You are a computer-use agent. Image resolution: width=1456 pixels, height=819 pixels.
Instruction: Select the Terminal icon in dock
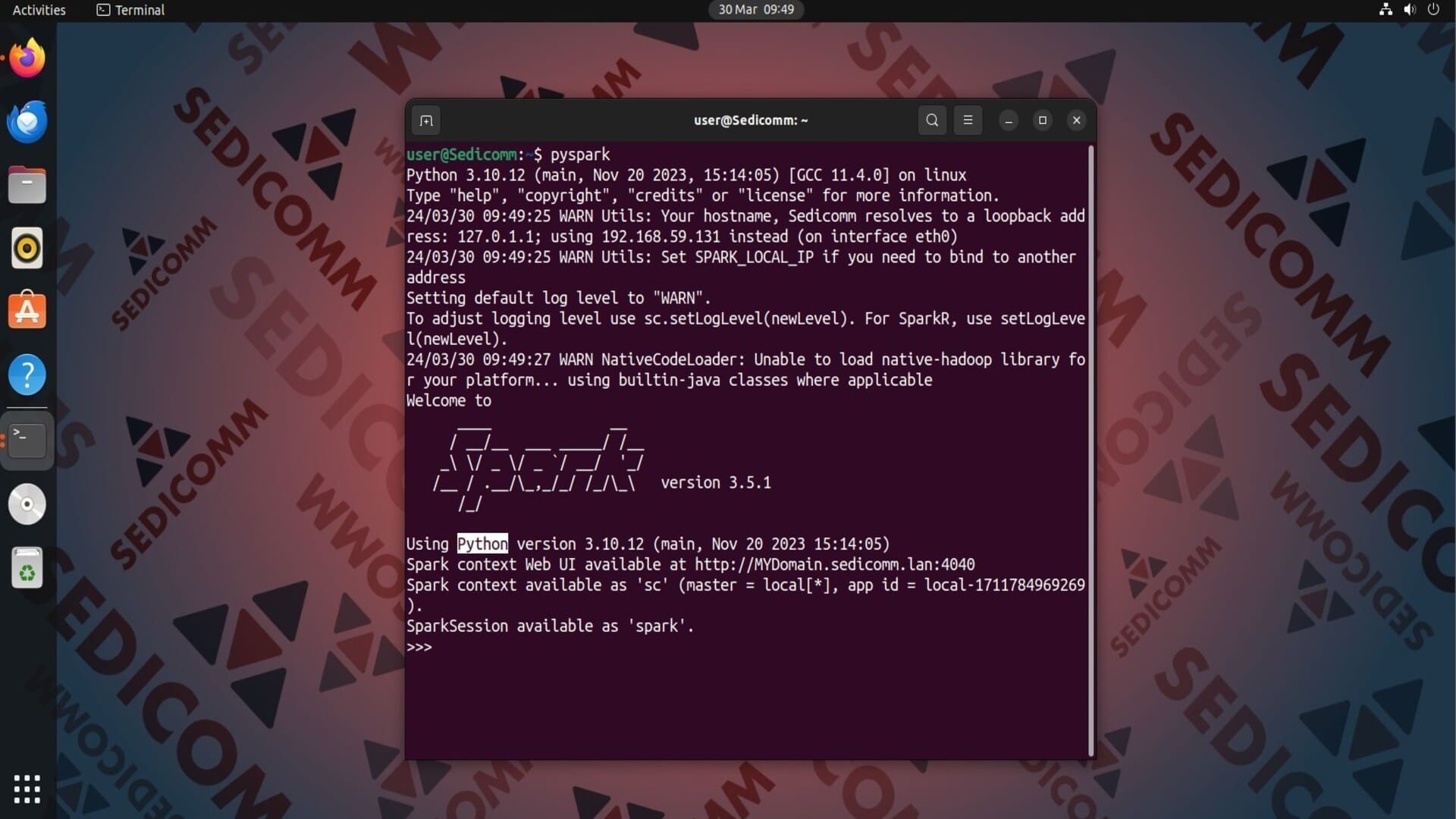[x=27, y=440]
